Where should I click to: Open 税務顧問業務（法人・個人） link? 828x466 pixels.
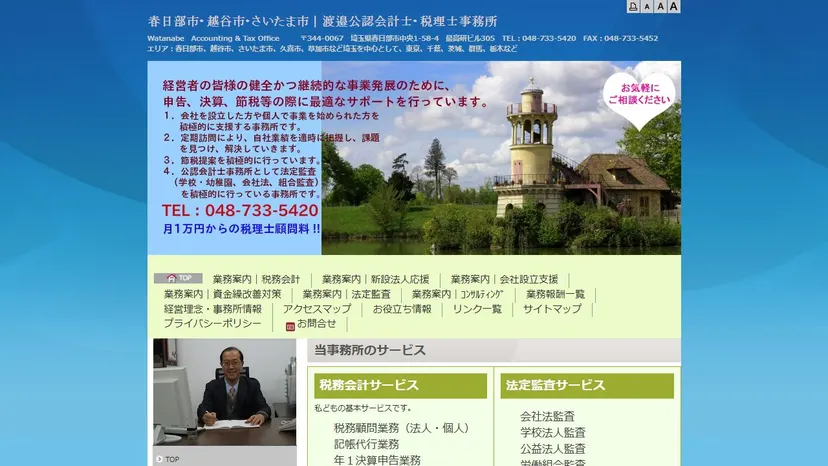click(401, 428)
